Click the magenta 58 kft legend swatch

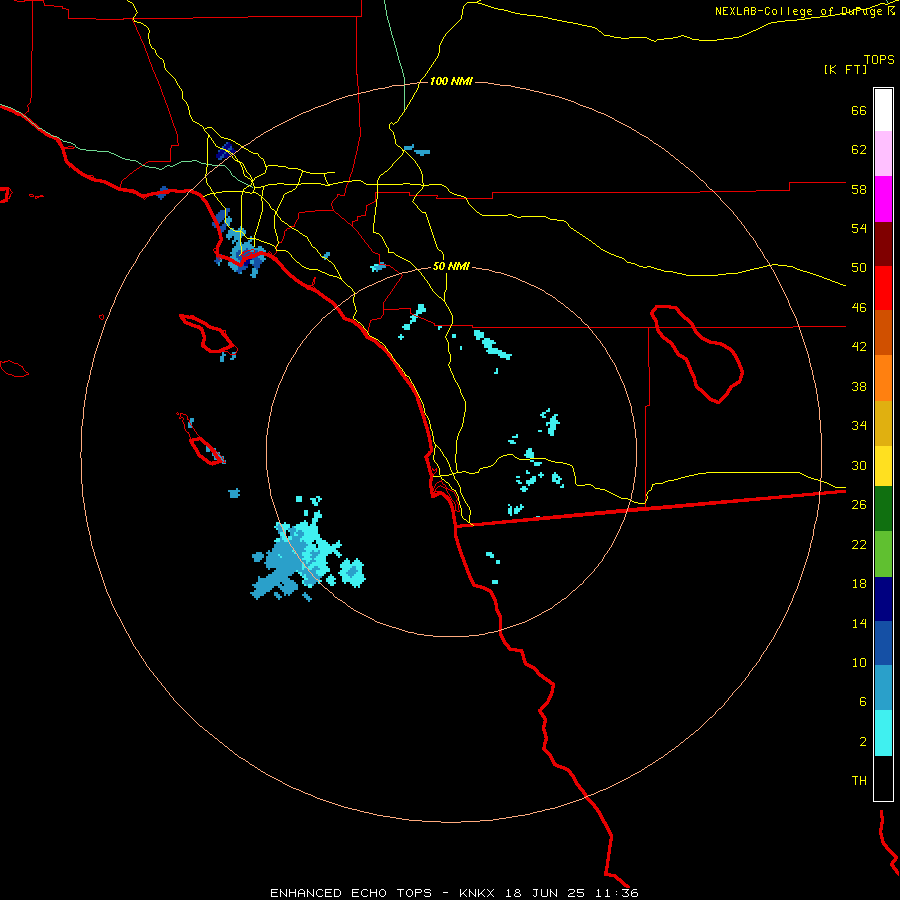pyautogui.click(x=883, y=199)
